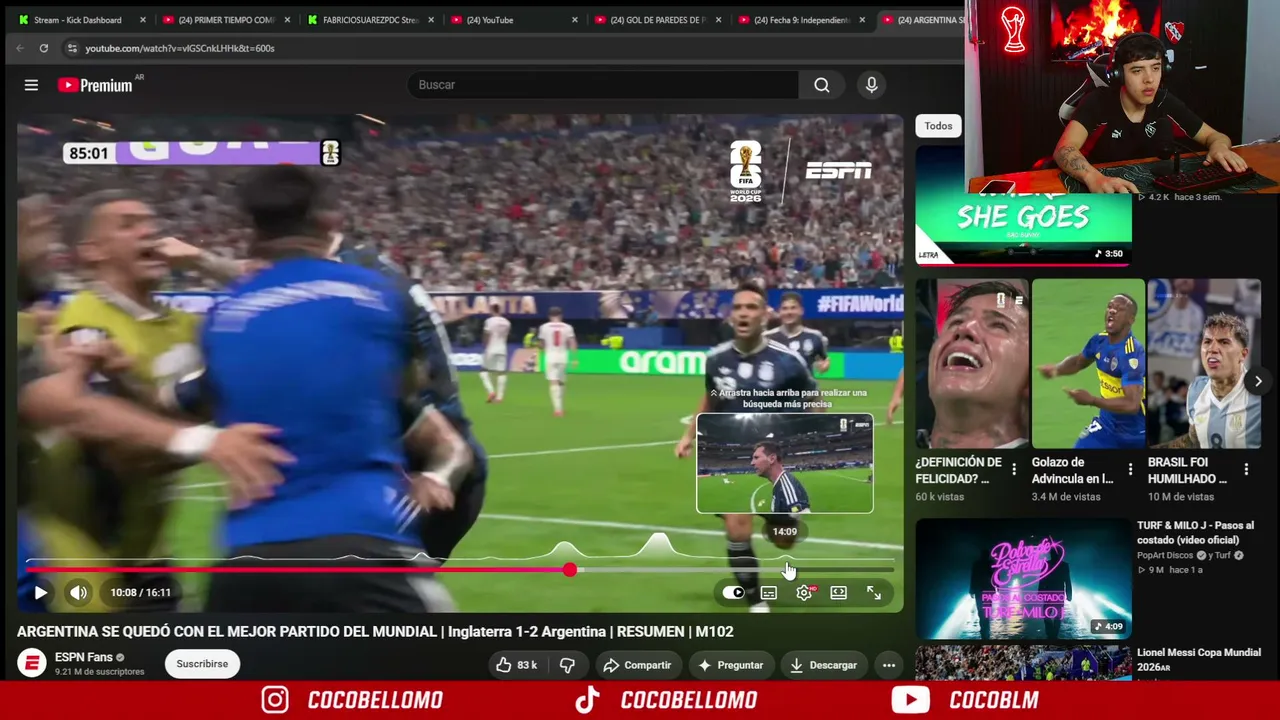1280x720 pixels.
Task: Open the ¿DEFINICIÓN DE FELICIDAD? short
Action: pyautogui.click(x=971, y=364)
